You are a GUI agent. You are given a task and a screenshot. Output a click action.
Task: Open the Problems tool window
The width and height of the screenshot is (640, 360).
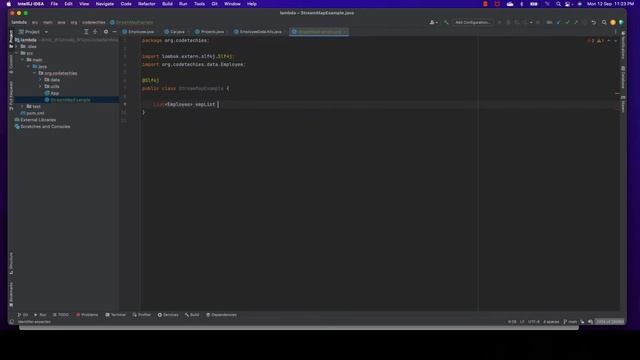click(87, 315)
